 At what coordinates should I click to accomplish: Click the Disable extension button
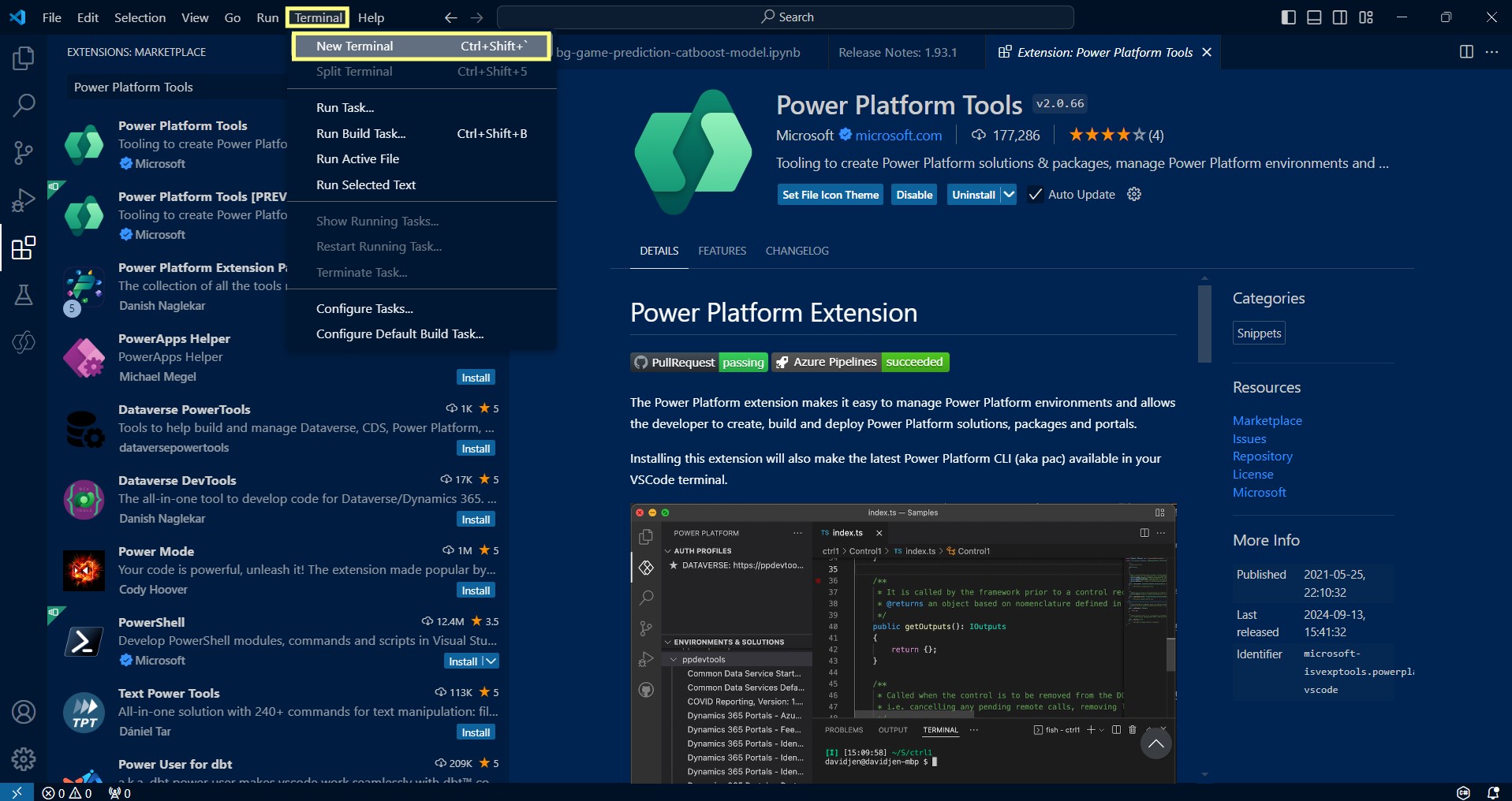point(914,195)
